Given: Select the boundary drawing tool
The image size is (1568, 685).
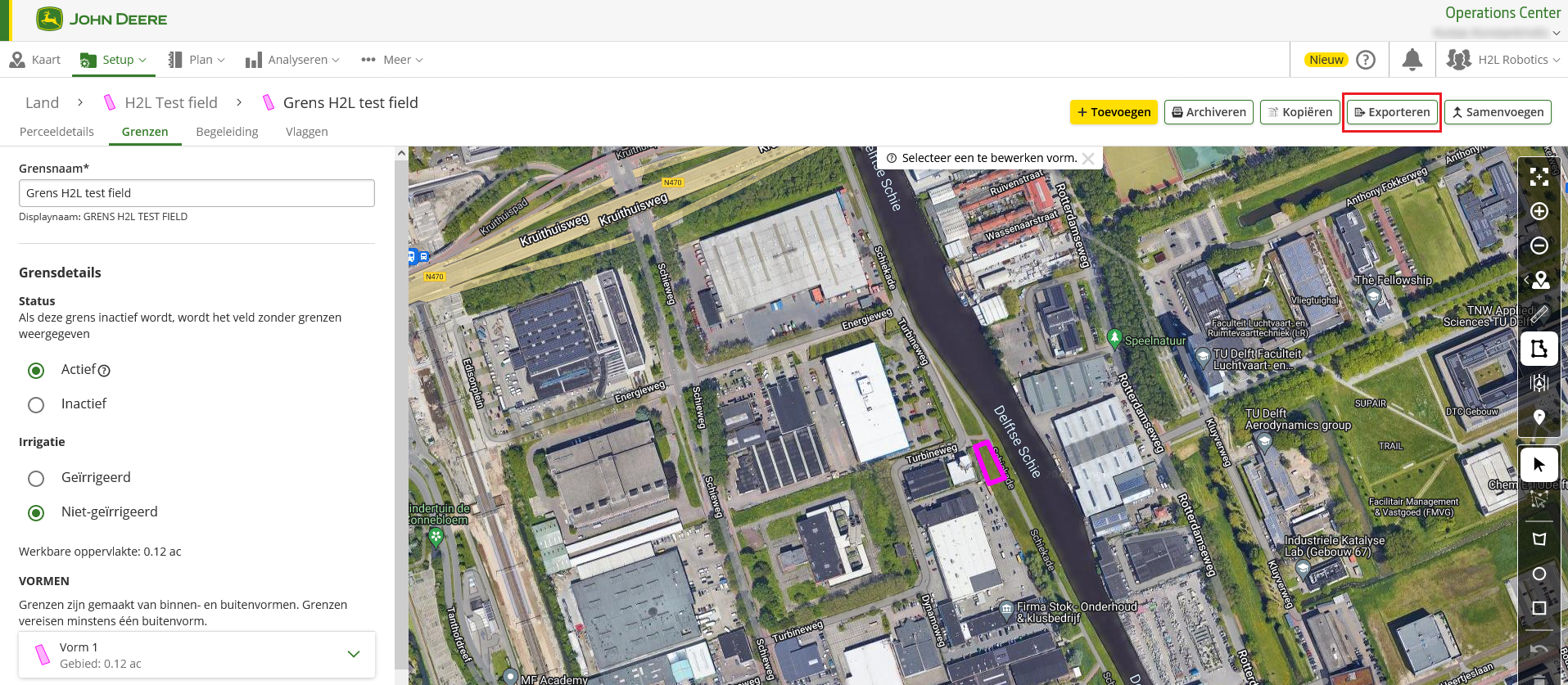Looking at the screenshot, I should pyautogui.click(x=1539, y=349).
